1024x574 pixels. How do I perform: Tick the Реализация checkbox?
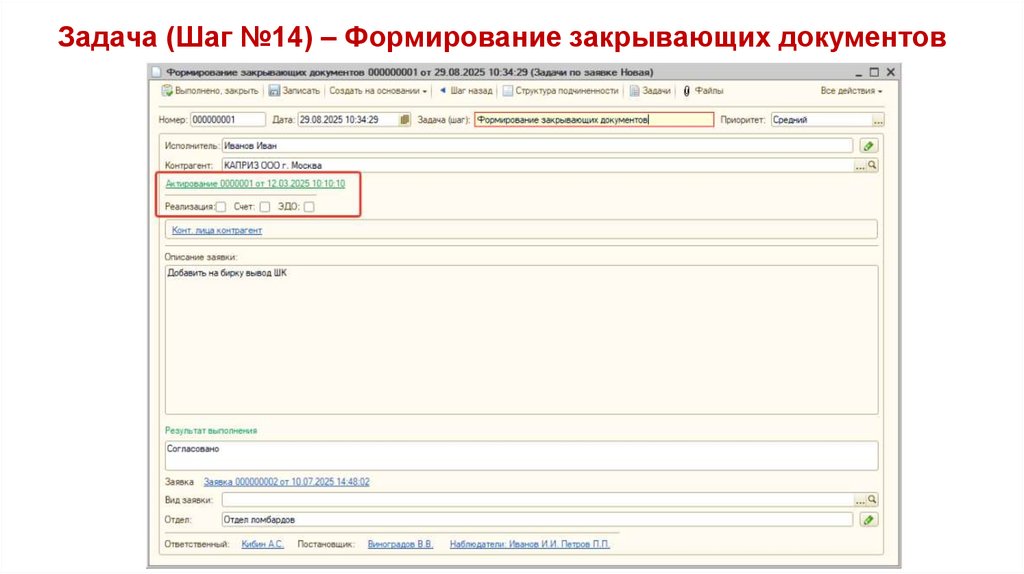[221, 206]
